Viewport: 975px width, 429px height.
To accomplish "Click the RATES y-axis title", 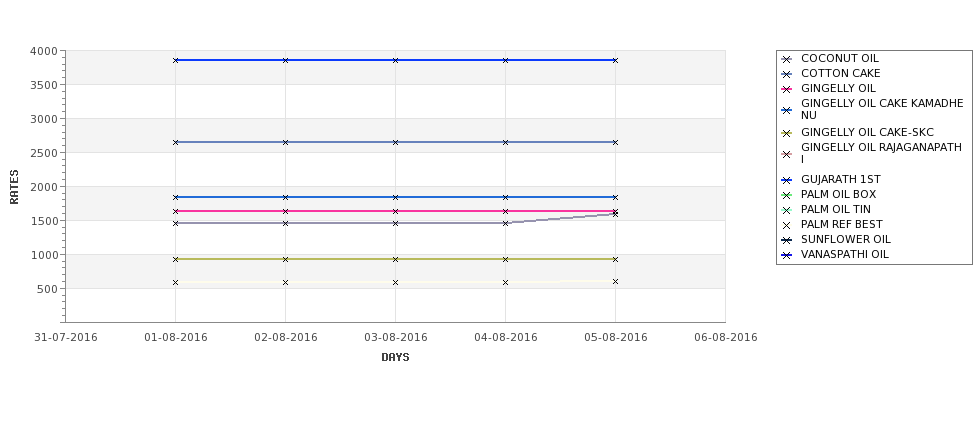I will tap(14, 187).
